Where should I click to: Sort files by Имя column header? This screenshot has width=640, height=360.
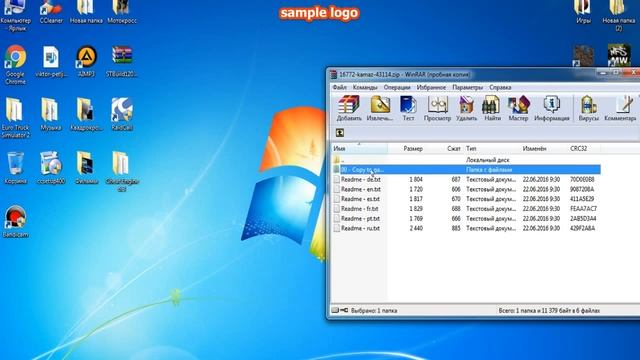(x=359, y=149)
